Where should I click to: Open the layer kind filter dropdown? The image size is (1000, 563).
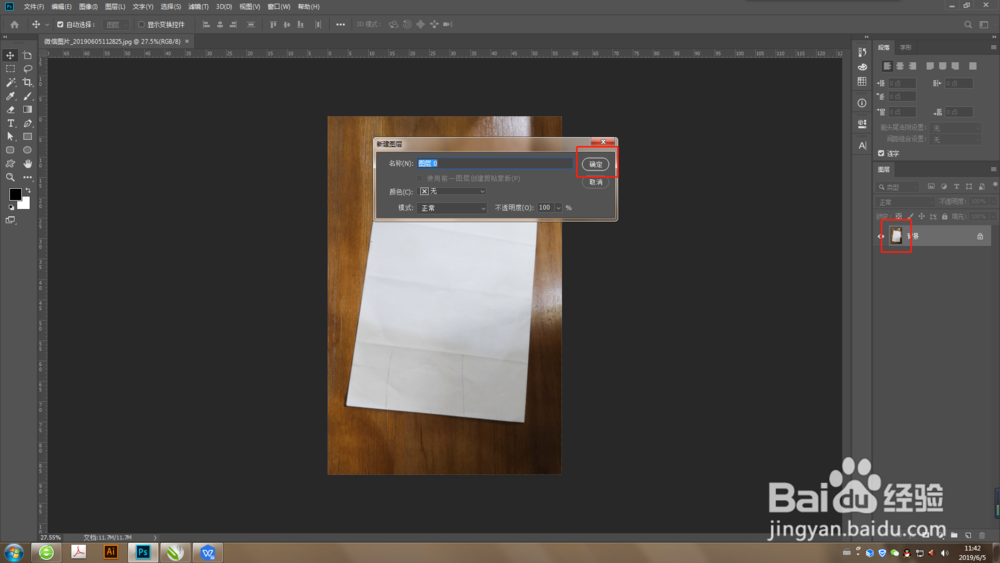click(898, 187)
